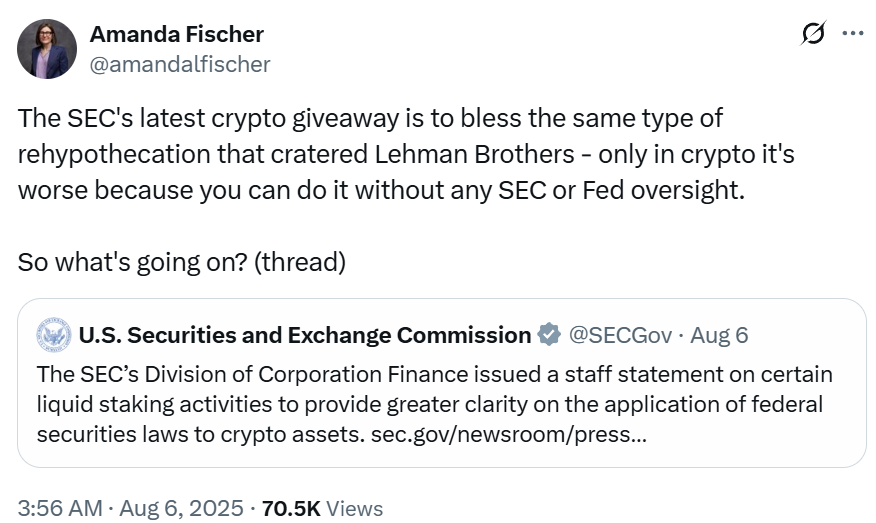Open the three-dot More options menu
Image resolution: width=876 pixels, height=523 pixels.
(x=853, y=33)
